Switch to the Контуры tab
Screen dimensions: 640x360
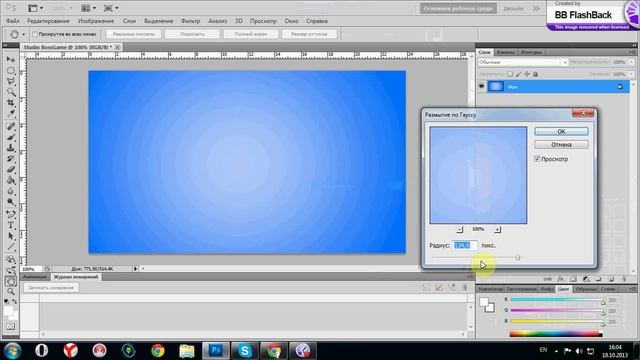click(531, 52)
